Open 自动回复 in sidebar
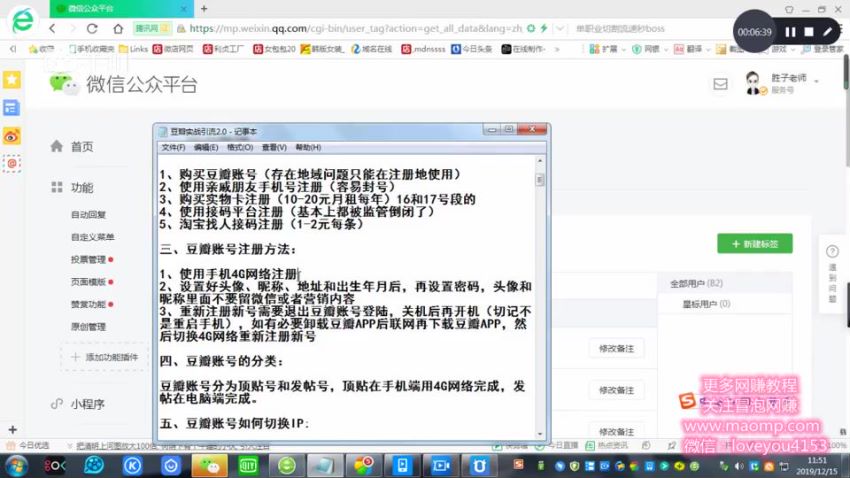 pos(88,215)
